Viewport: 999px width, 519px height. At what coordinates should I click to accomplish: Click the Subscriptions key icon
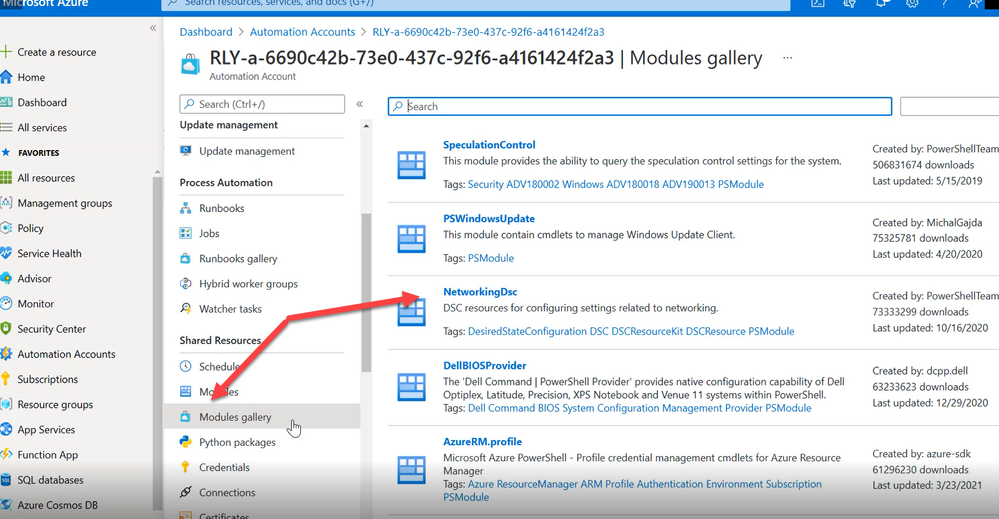click(6, 379)
